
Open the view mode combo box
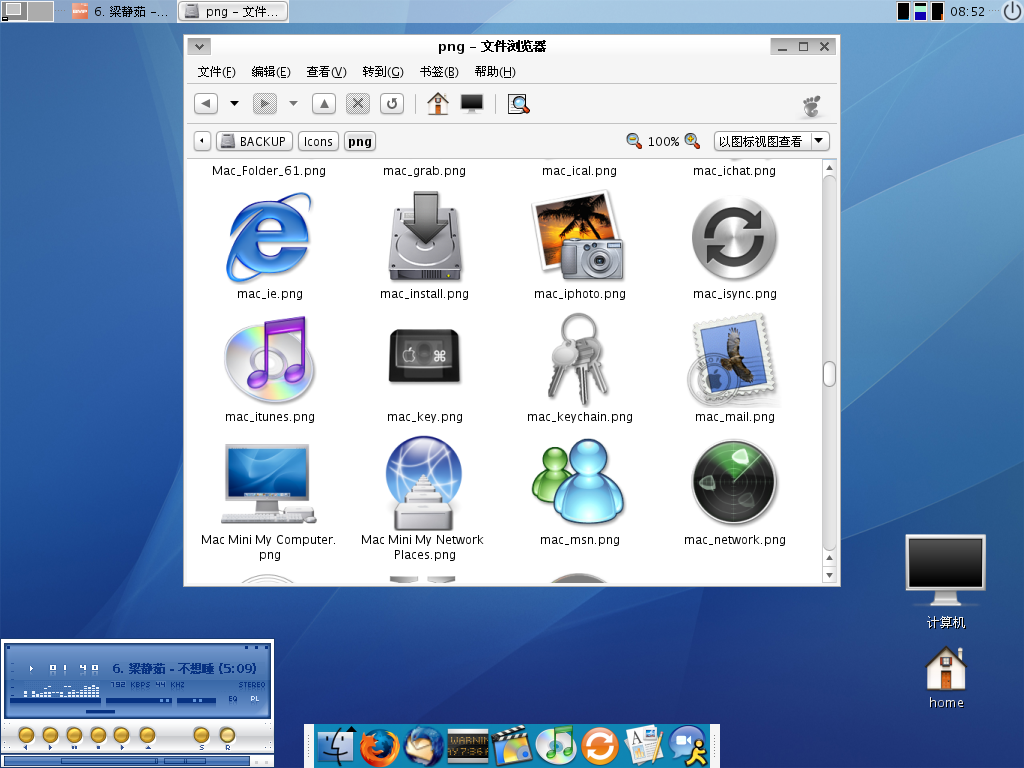tap(772, 141)
